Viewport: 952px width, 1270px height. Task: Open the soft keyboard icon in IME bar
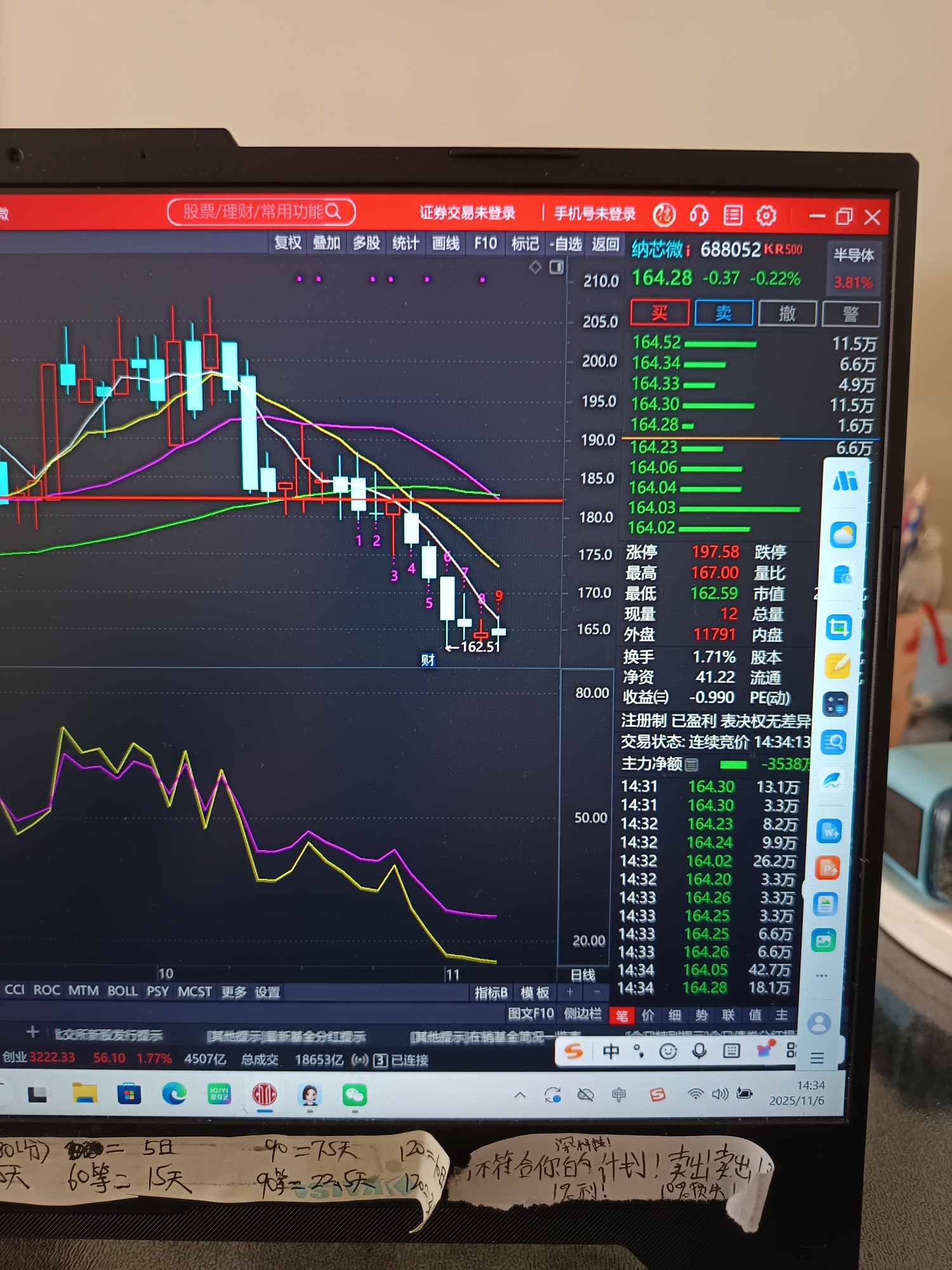(731, 1051)
